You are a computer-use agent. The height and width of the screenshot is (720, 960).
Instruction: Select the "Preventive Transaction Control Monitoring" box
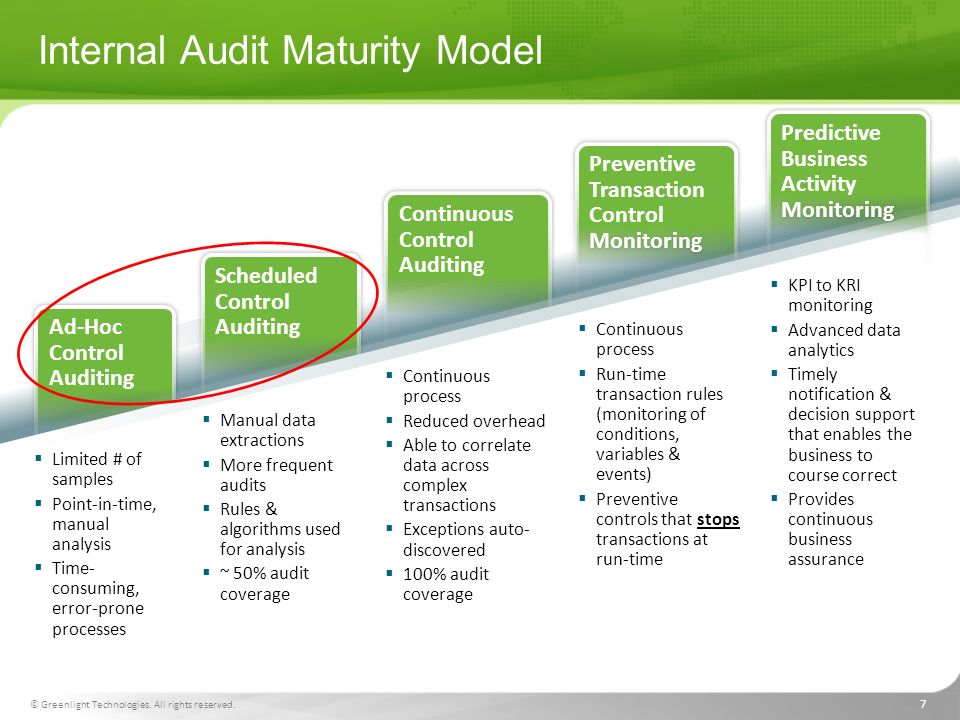click(x=656, y=210)
